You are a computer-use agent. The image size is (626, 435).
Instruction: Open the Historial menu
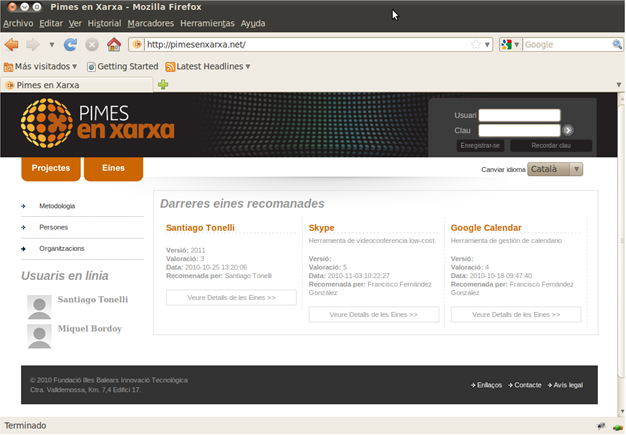pos(104,23)
